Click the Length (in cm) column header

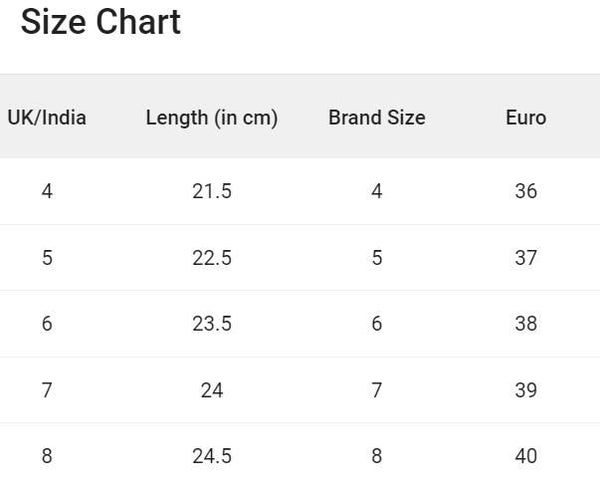(212, 117)
